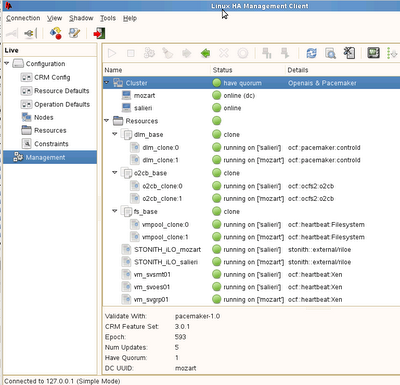Collapse the Configuration tree node
400x385 pixels.
[x=7, y=63]
